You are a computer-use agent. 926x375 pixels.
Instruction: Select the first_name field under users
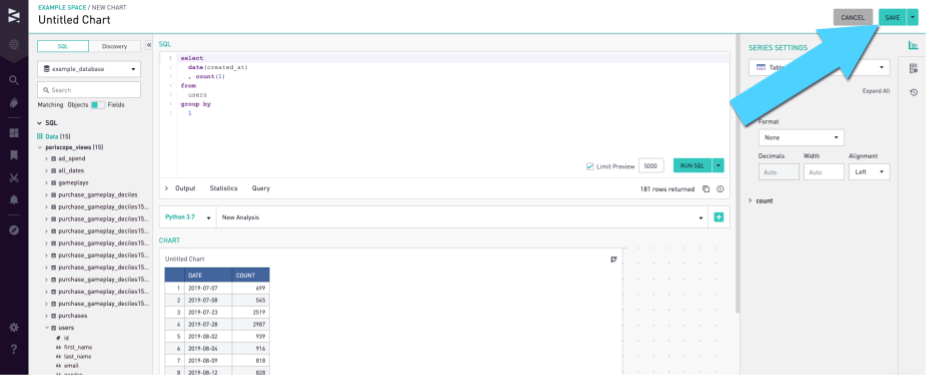point(77,347)
